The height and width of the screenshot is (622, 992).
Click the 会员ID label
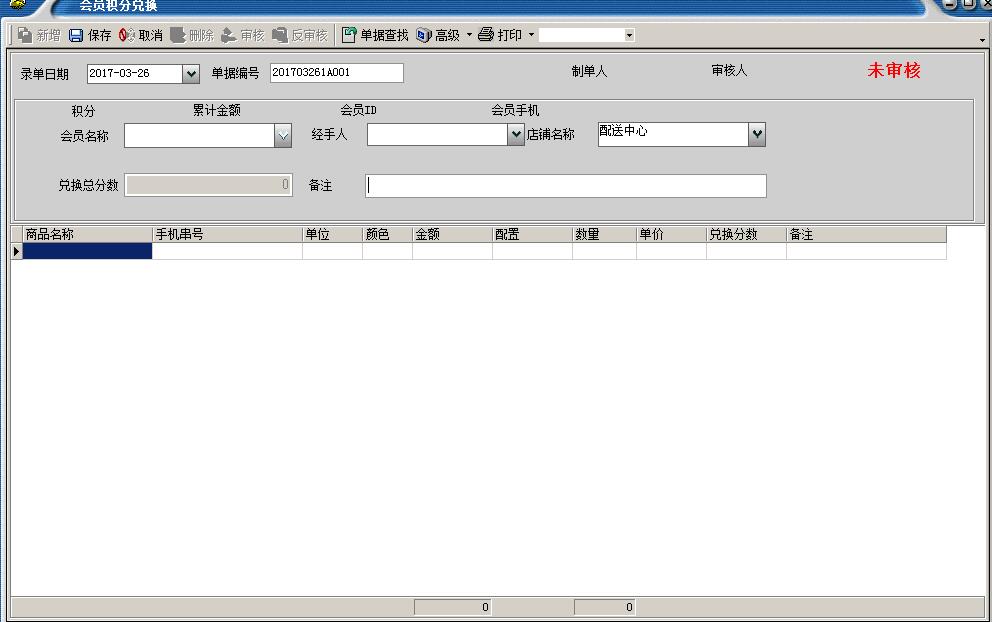(x=358, y=110)
